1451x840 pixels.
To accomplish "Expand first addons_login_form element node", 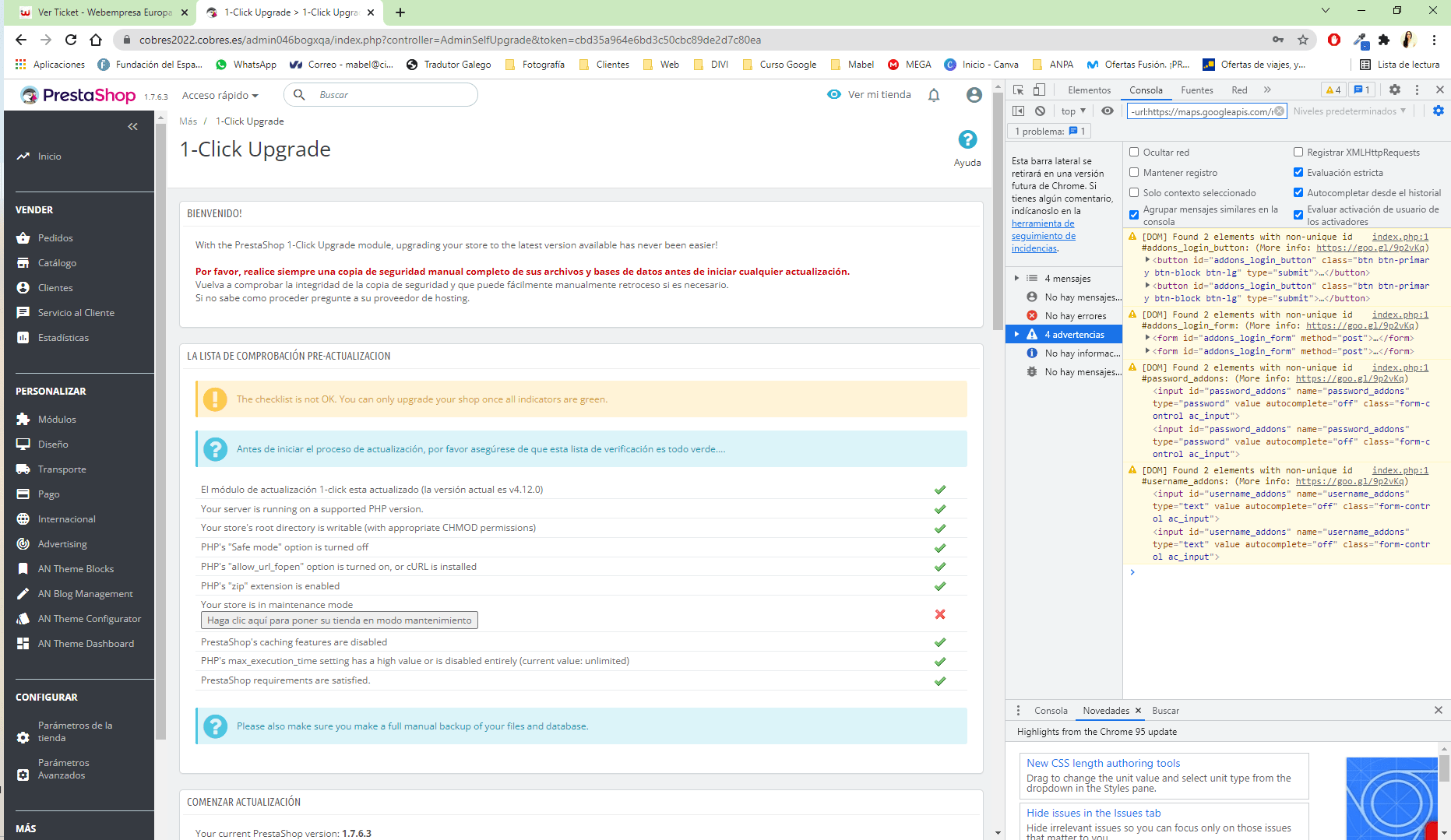I will [1147, 339].
